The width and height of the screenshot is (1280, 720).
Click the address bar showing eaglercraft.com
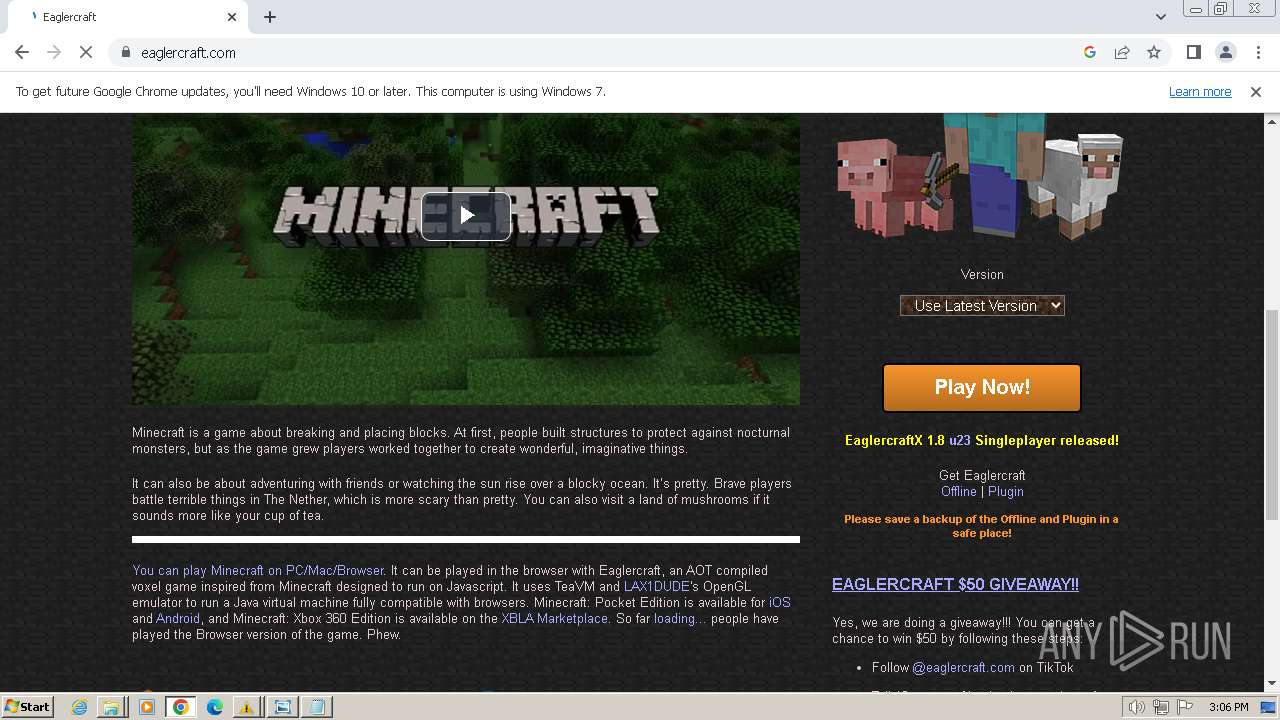pos(600,52)
